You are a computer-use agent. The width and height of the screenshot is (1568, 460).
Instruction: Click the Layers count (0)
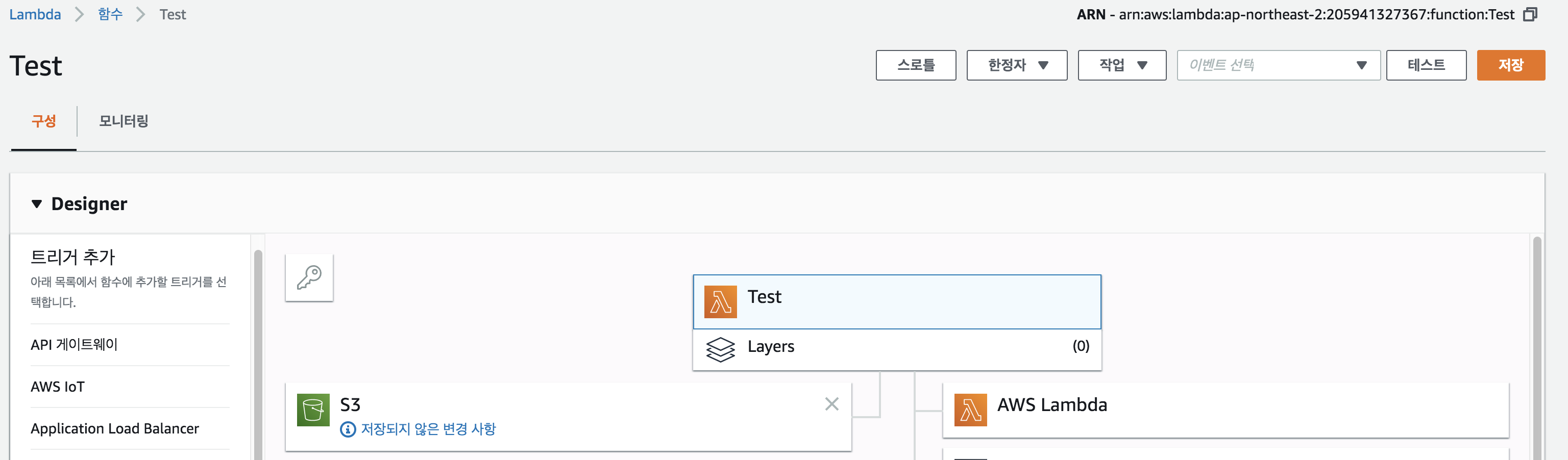pos(1081,346)
